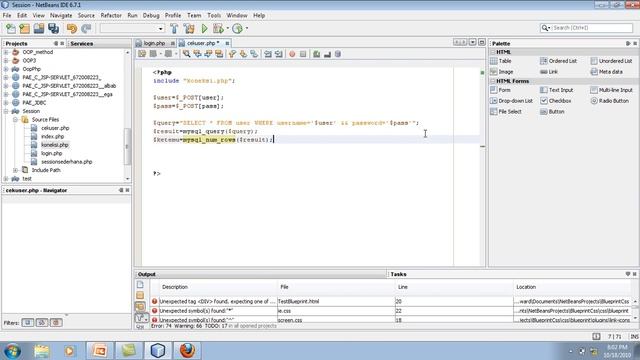Click the Text Input palette item
The height and width of the screenshot is (360, 640).
coord(557,90)
